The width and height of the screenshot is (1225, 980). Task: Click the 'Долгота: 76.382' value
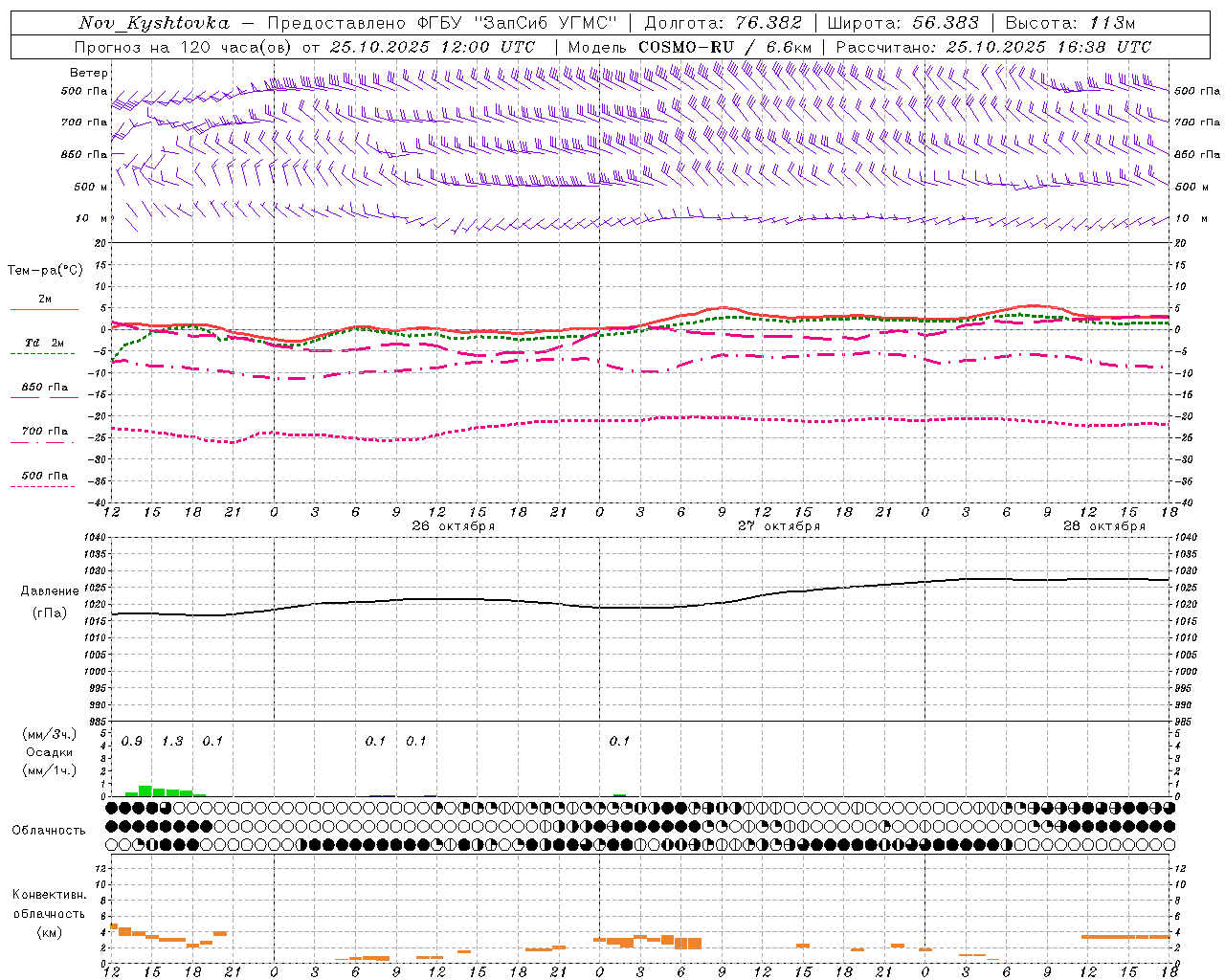(x=722, y=23)
